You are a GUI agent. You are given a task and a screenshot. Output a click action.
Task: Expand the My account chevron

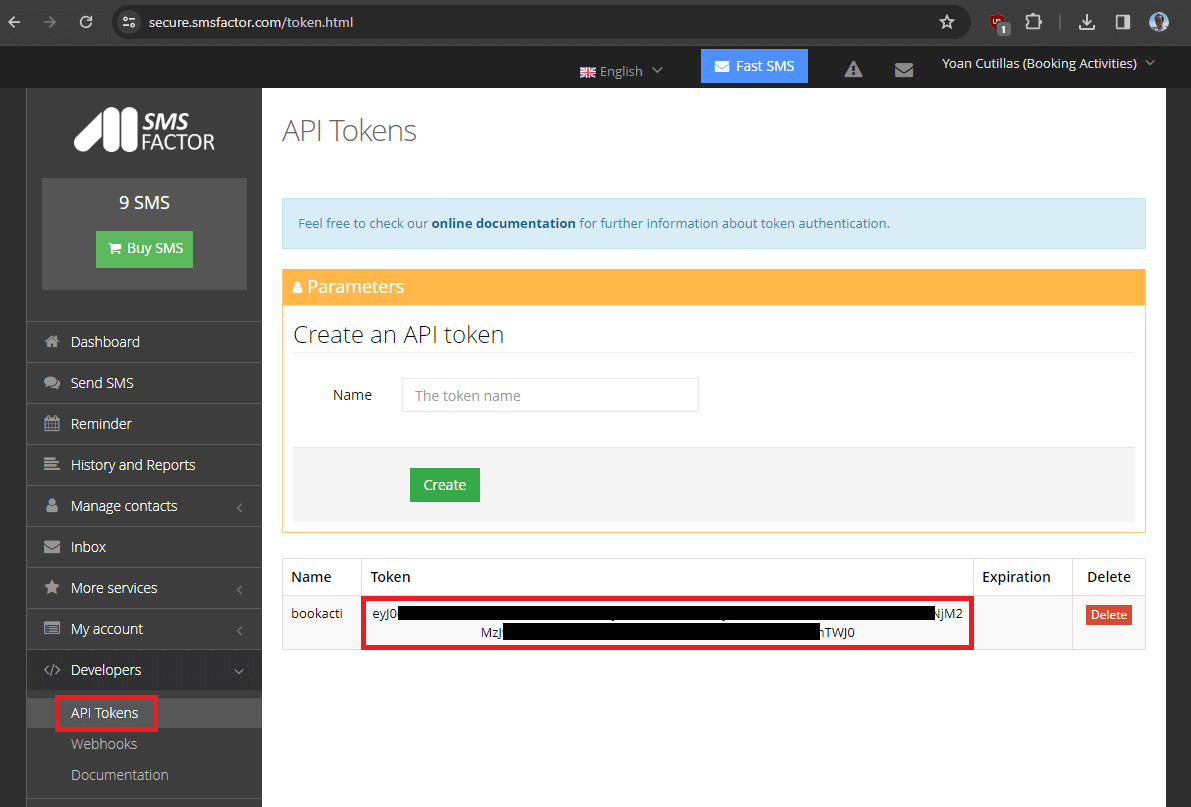click(x=239, y=630)
